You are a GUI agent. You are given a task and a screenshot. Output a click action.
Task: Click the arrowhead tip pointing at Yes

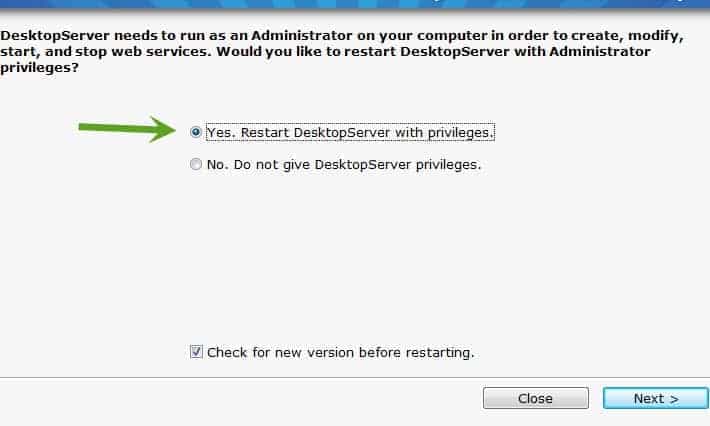171,129
